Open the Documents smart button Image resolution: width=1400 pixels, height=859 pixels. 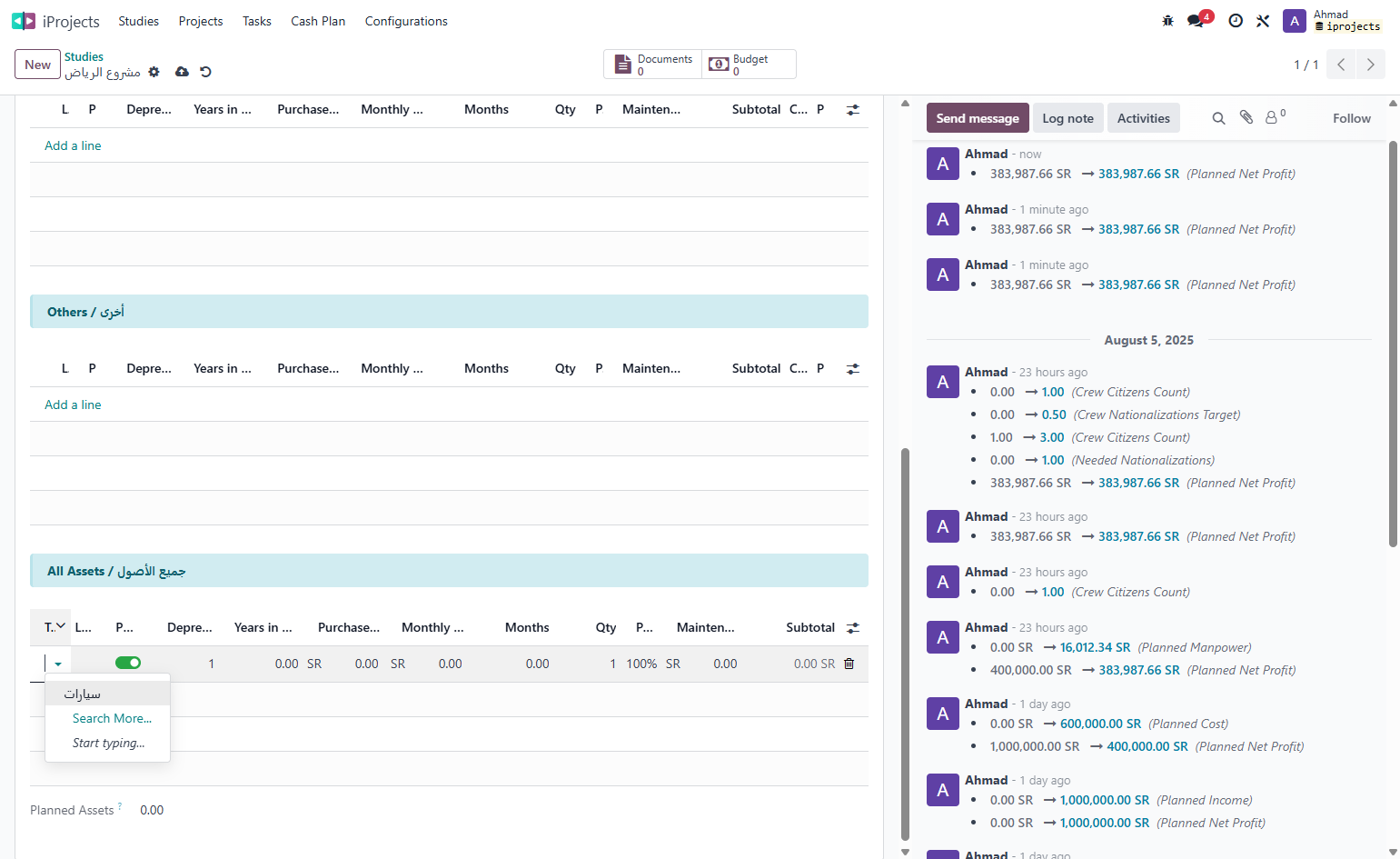653,65
